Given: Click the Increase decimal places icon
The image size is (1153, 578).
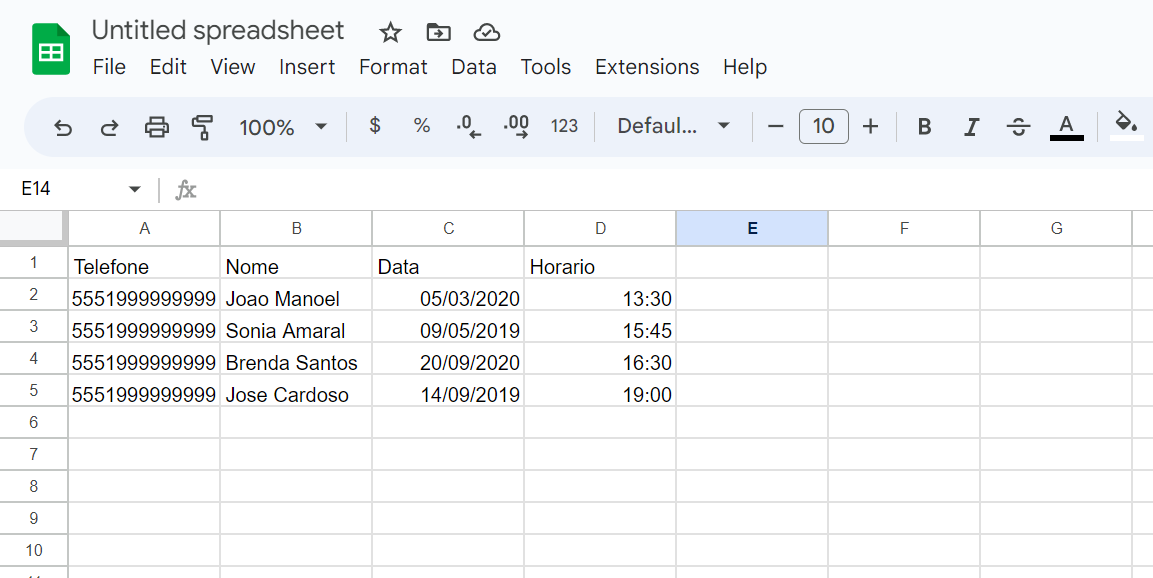Looking at the screenshot, I should click(516, 127).
